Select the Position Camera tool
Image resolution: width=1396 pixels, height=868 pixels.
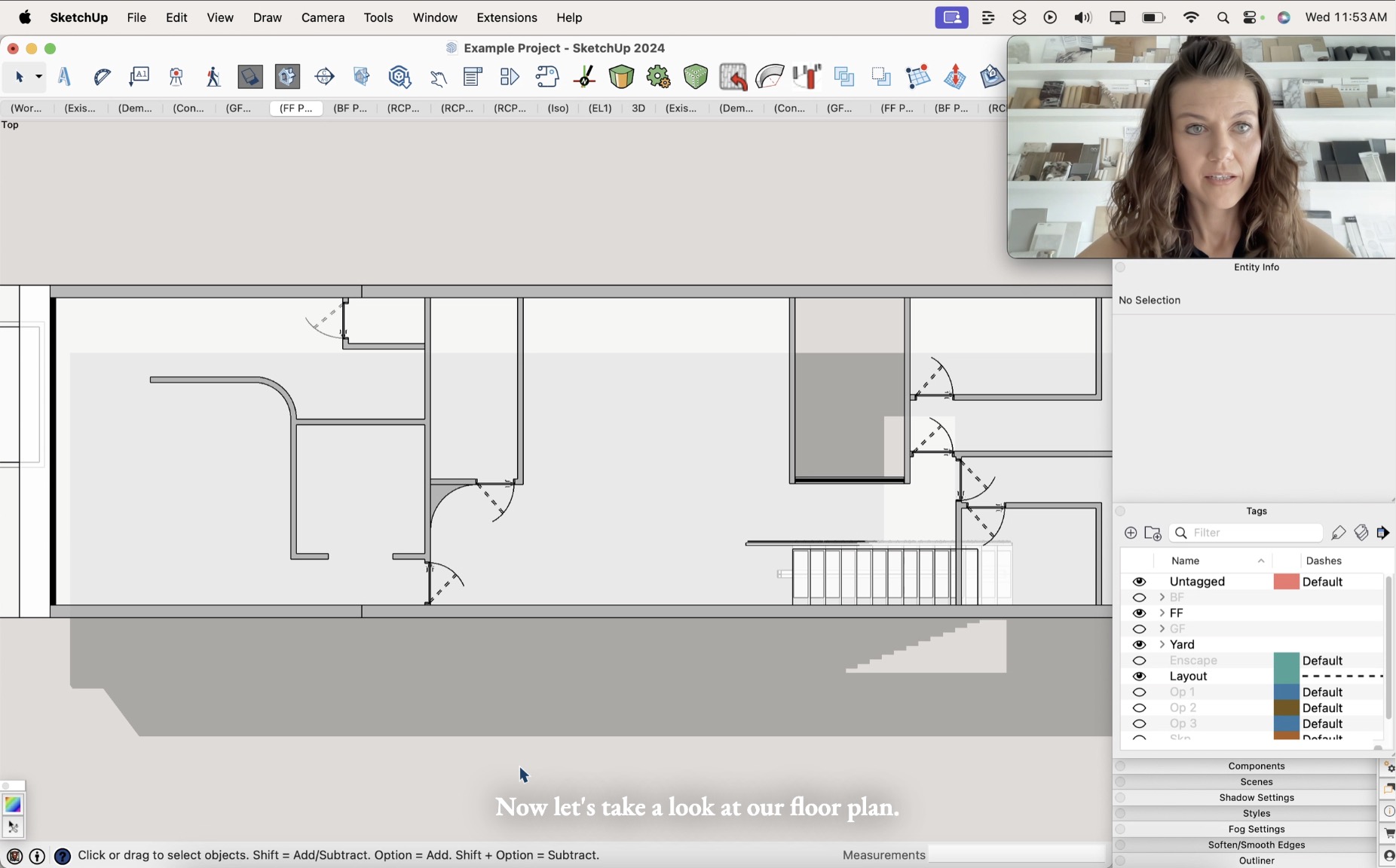pyautogui.click(x=175, y=76)
